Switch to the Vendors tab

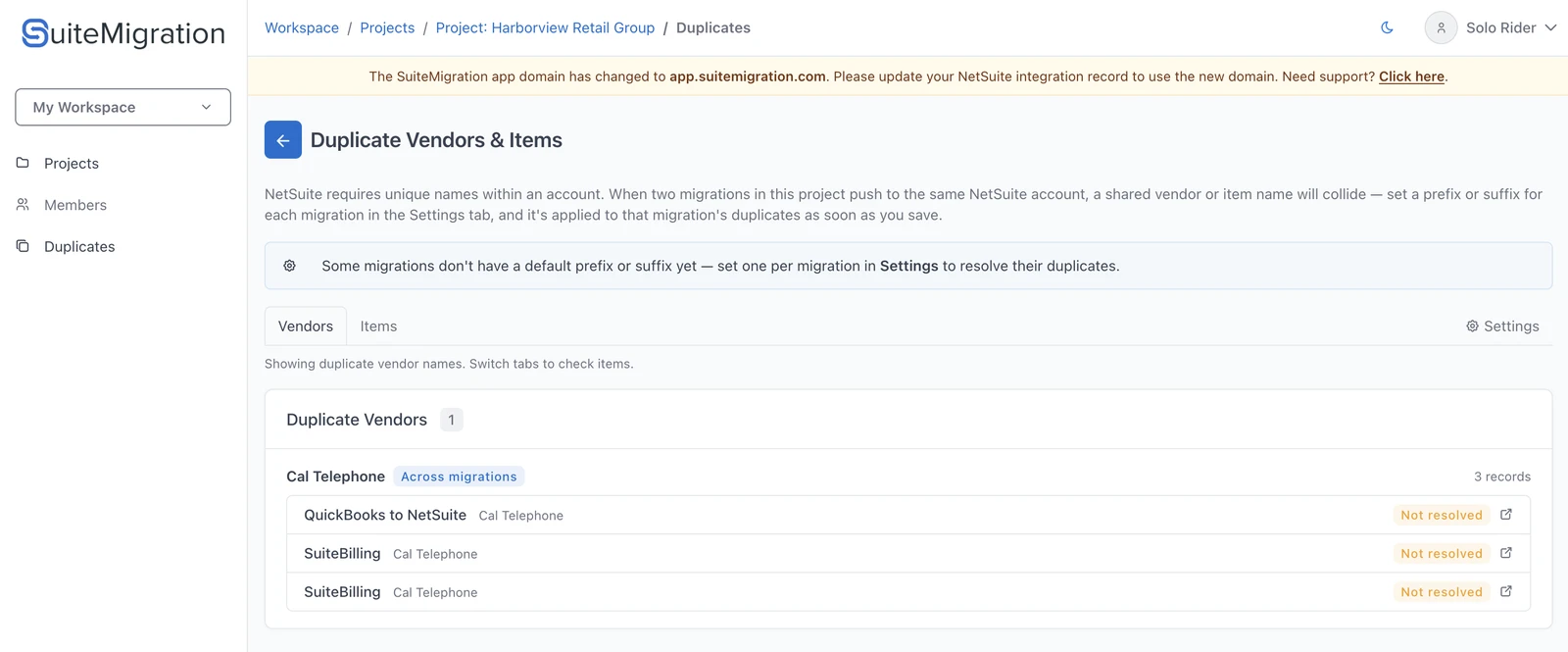(306, 326)
